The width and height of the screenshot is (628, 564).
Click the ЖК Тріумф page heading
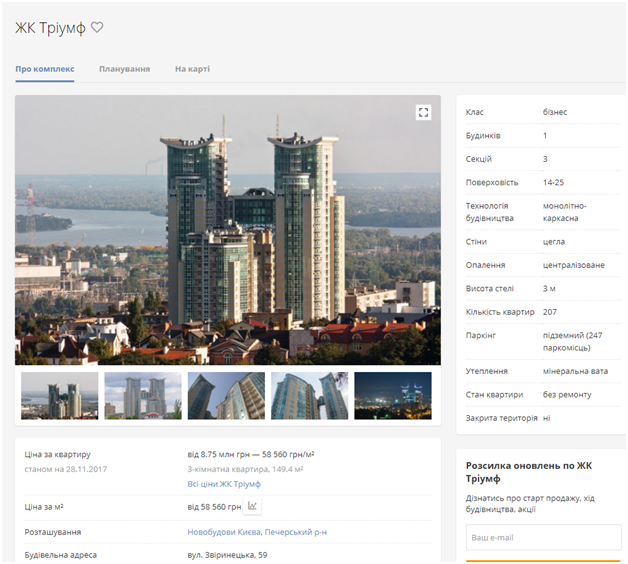tap(50, 28)
